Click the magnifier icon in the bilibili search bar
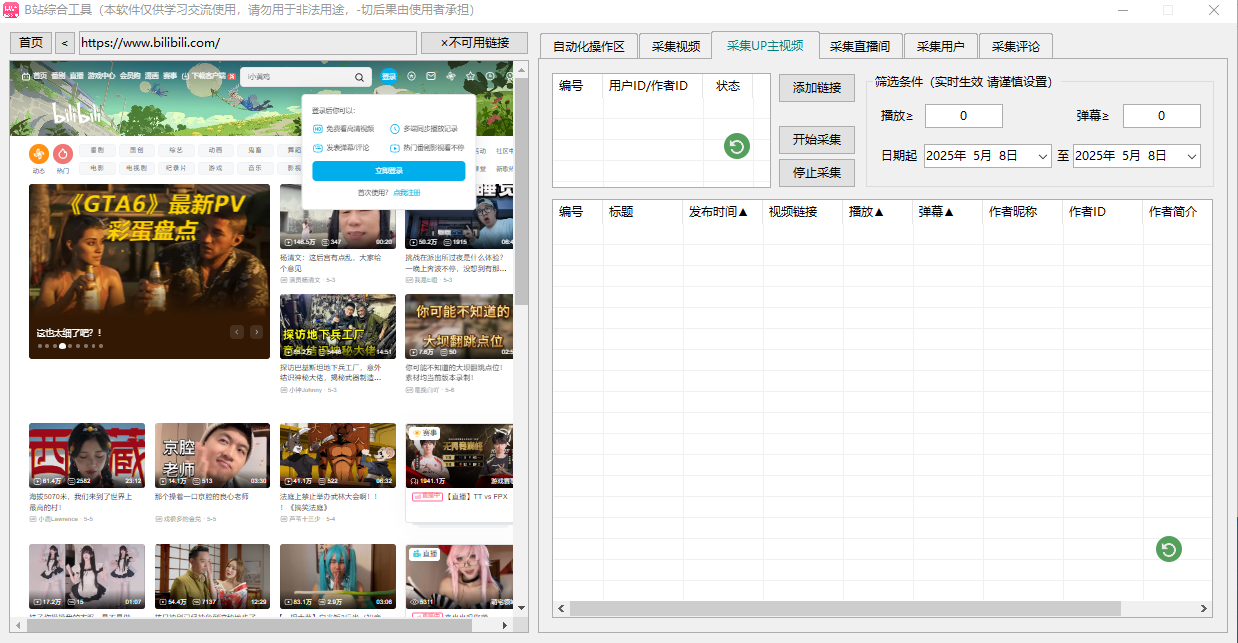This screenshot has height=643, width=1238. [359, 77]
